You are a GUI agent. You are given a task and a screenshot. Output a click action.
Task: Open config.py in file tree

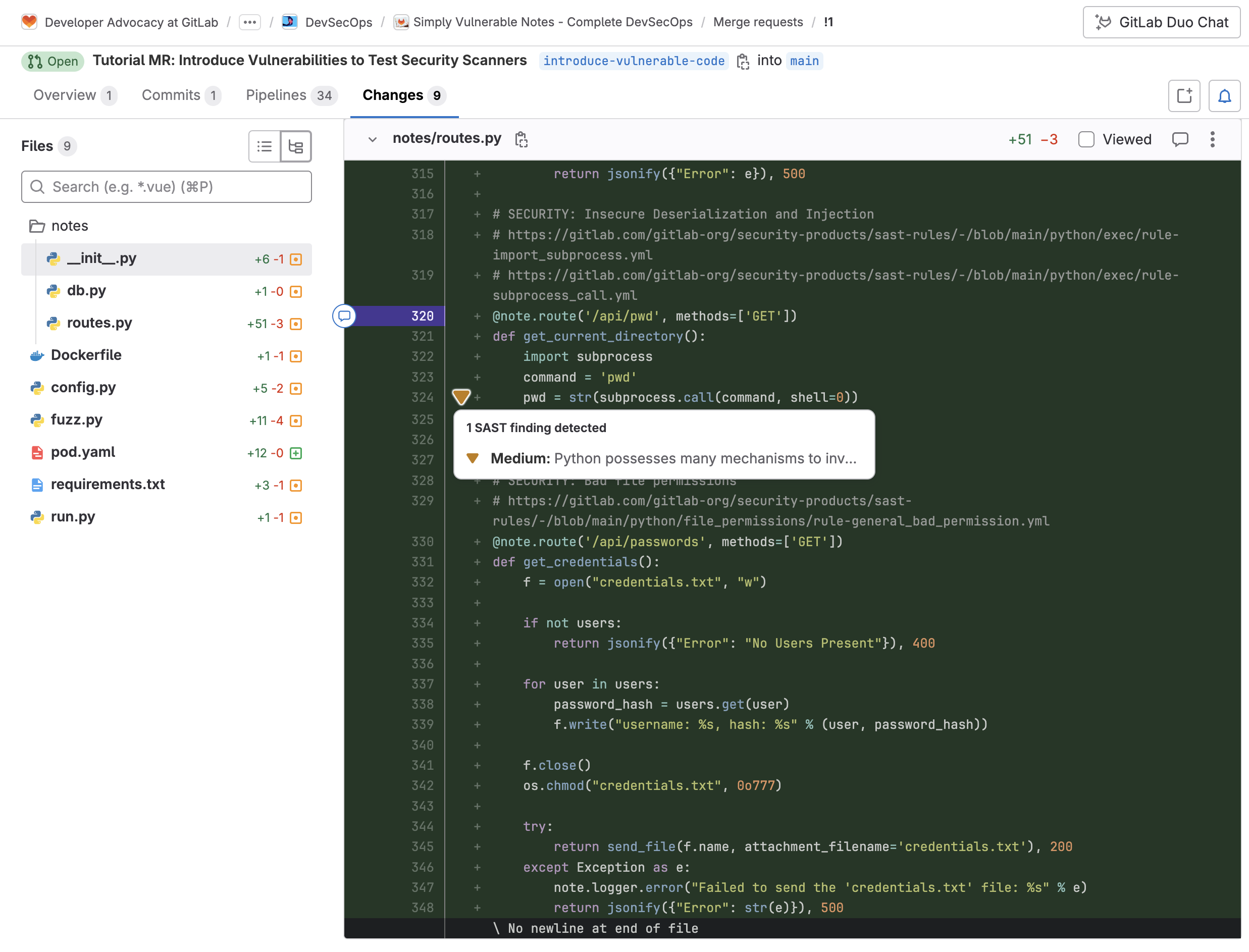click(x=167, y=388)
